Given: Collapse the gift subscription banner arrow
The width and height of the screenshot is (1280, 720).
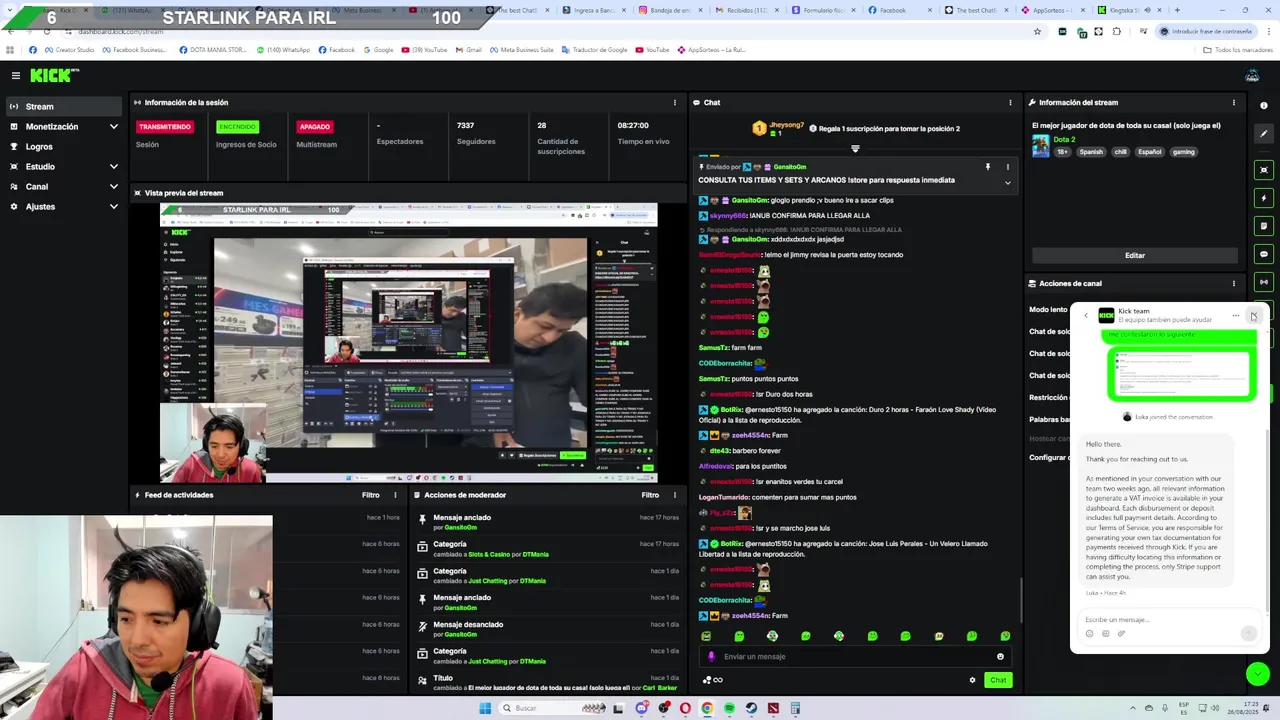Looking at the screenshot, I should pos(855,149).
